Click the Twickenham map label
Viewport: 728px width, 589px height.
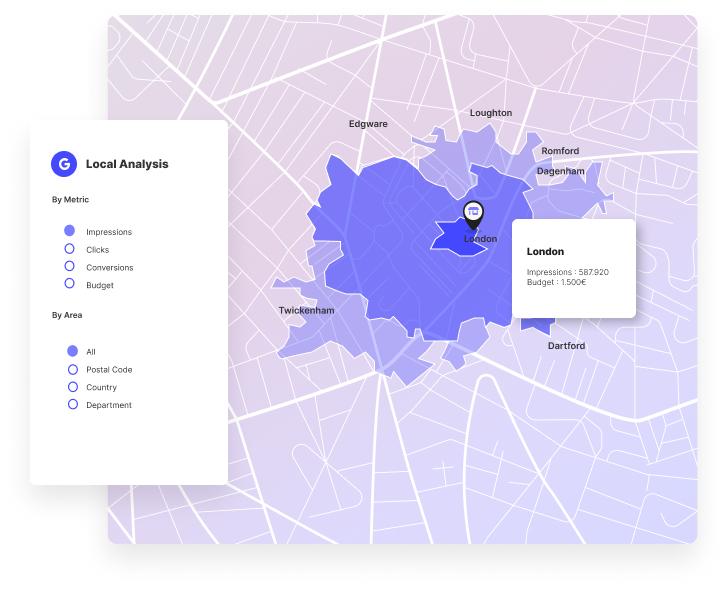pos(306,311)
